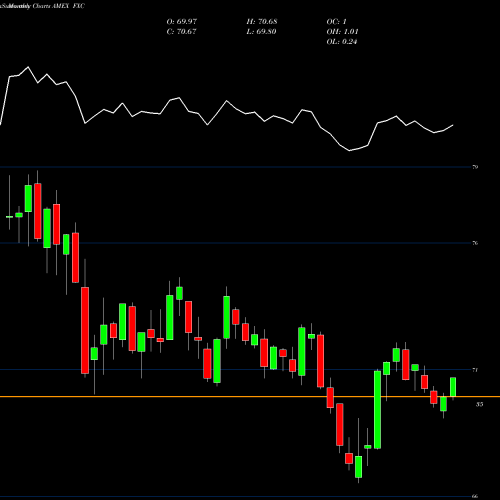Click the 66 price axis label

475,496
